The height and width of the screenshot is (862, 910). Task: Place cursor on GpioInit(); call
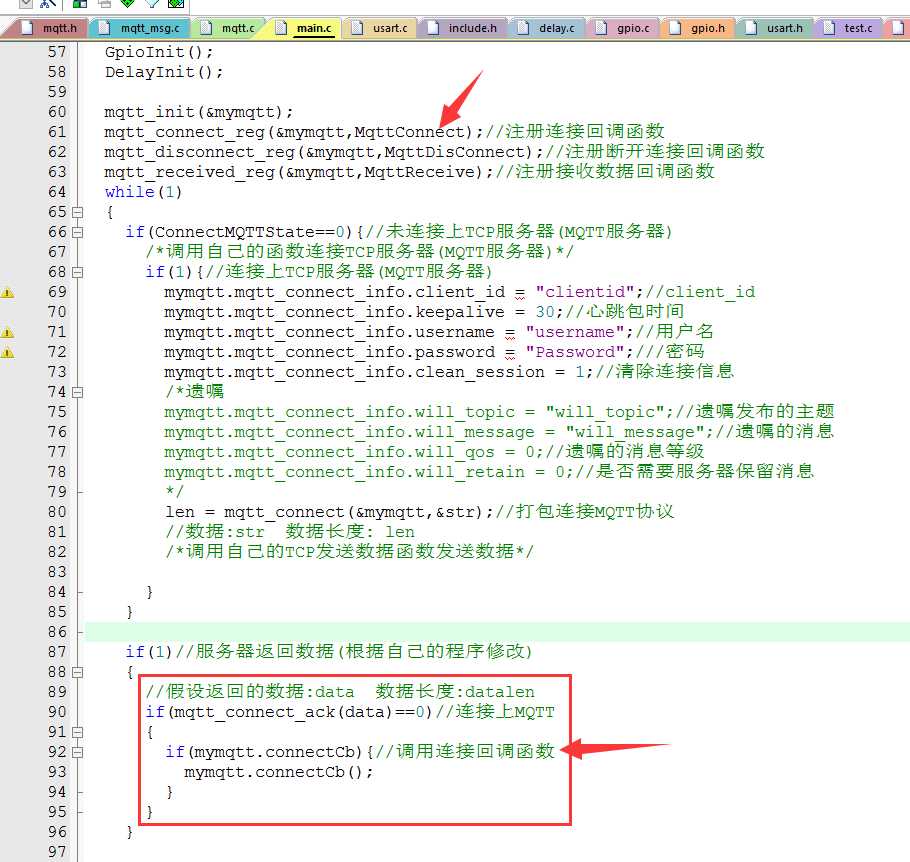tap(159, 52)
